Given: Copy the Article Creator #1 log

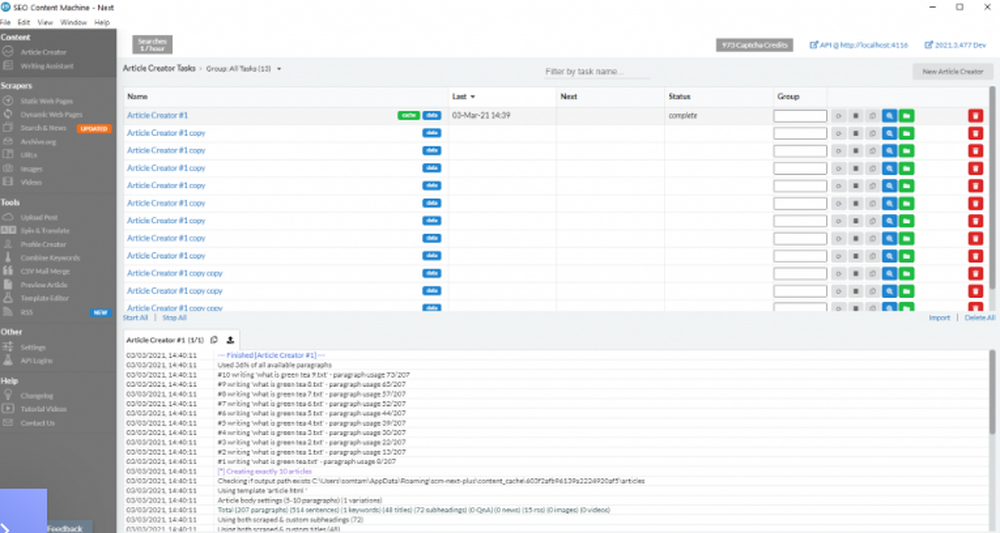Looking at the screenshot, I should pyautogui.click(x=214, y=340).
